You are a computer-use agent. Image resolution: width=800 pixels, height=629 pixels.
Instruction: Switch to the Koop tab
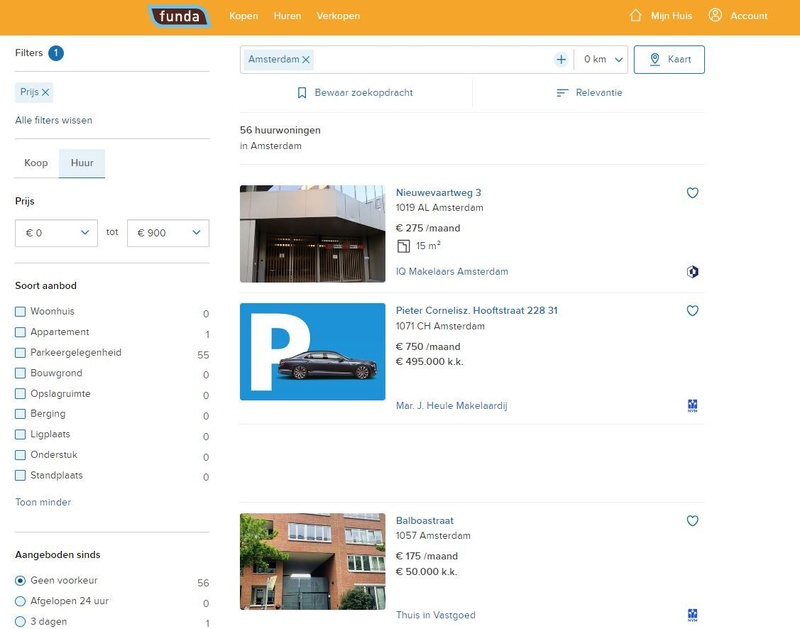coord(36,163)
